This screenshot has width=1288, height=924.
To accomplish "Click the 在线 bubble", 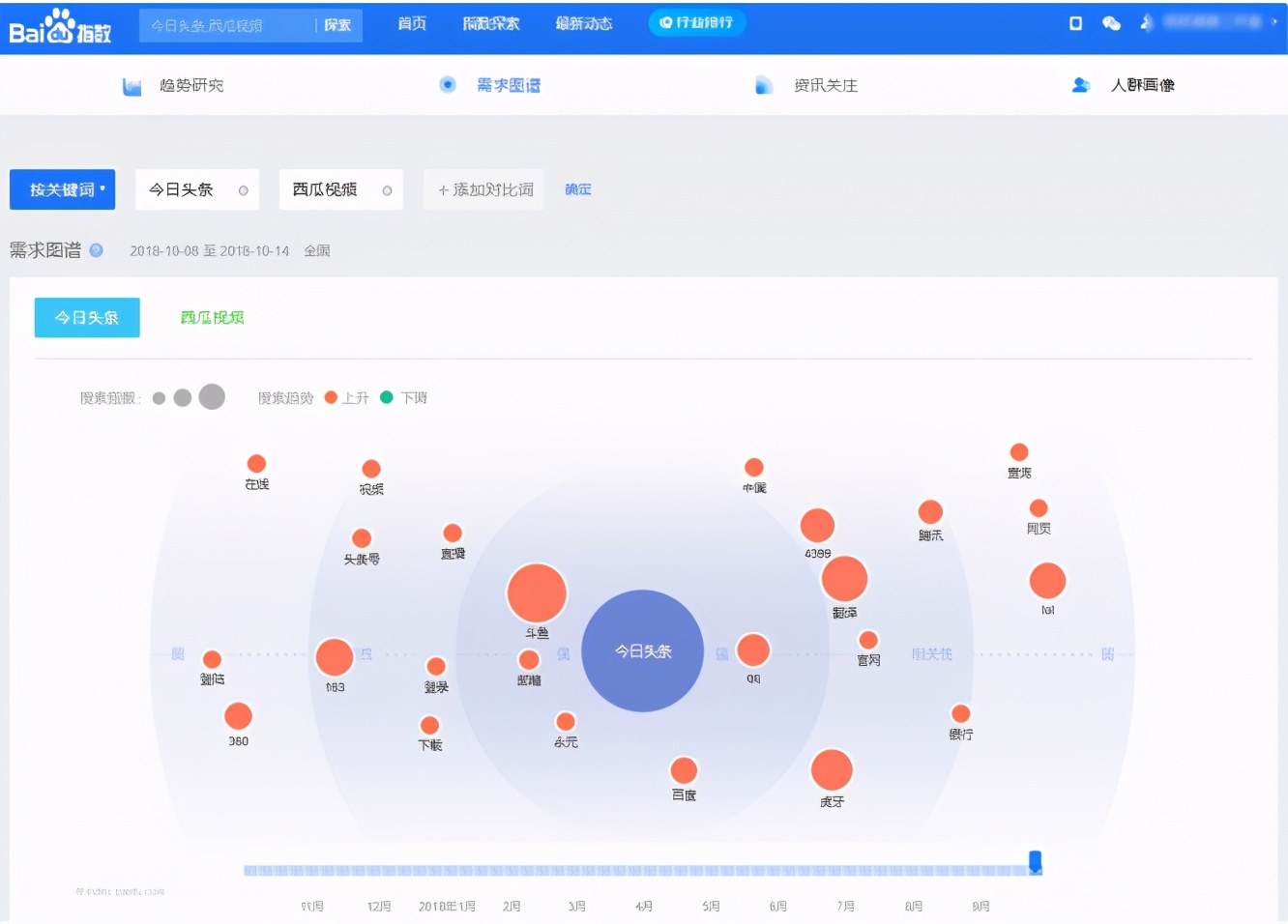I will tap(256, 464).
